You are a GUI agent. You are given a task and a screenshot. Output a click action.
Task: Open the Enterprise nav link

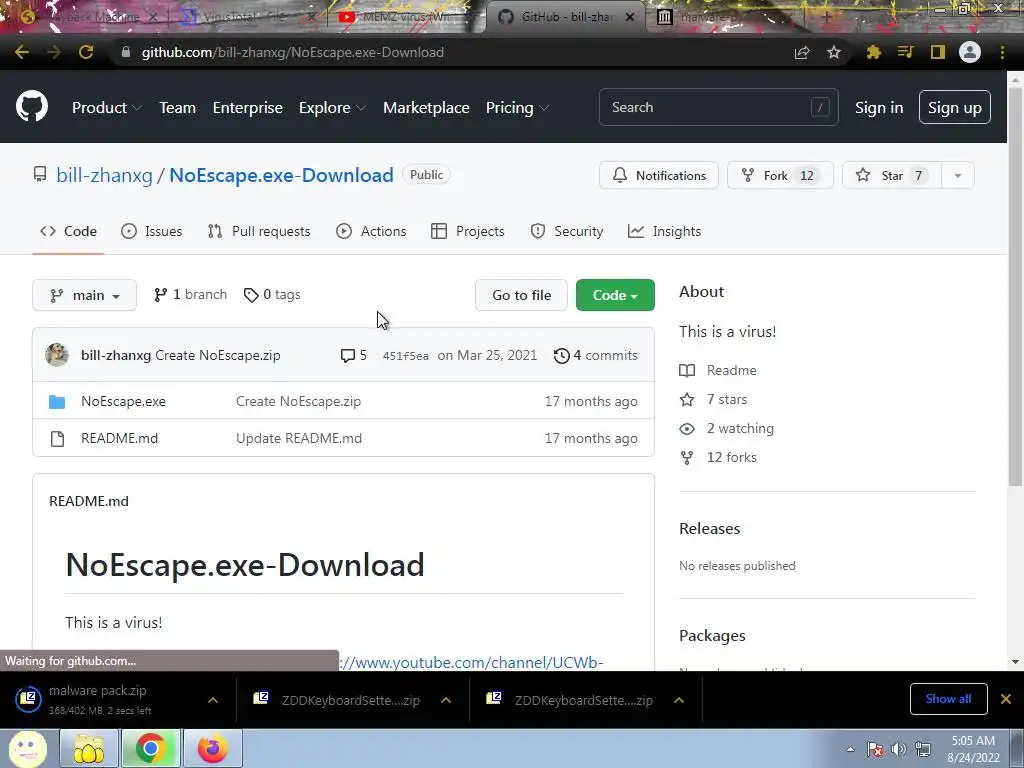pyautogui.click(x=248, y=108)
